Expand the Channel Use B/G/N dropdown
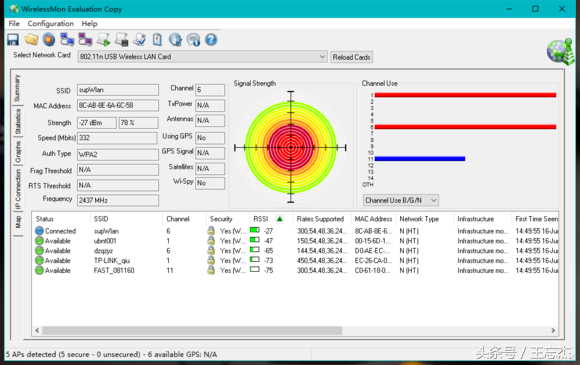This screenshot has height=365, width=580. click(401, 200)
